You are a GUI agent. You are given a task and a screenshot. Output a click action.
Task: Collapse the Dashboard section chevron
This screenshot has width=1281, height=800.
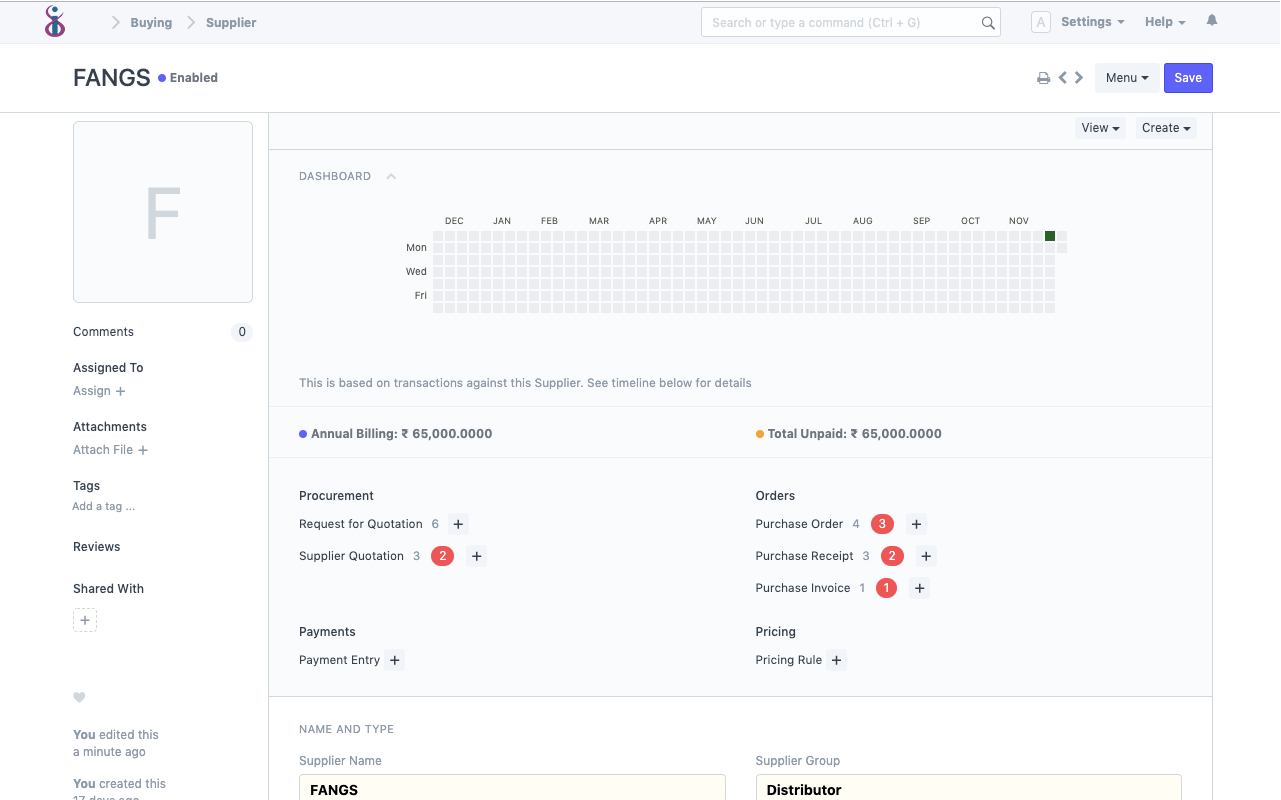390,175
